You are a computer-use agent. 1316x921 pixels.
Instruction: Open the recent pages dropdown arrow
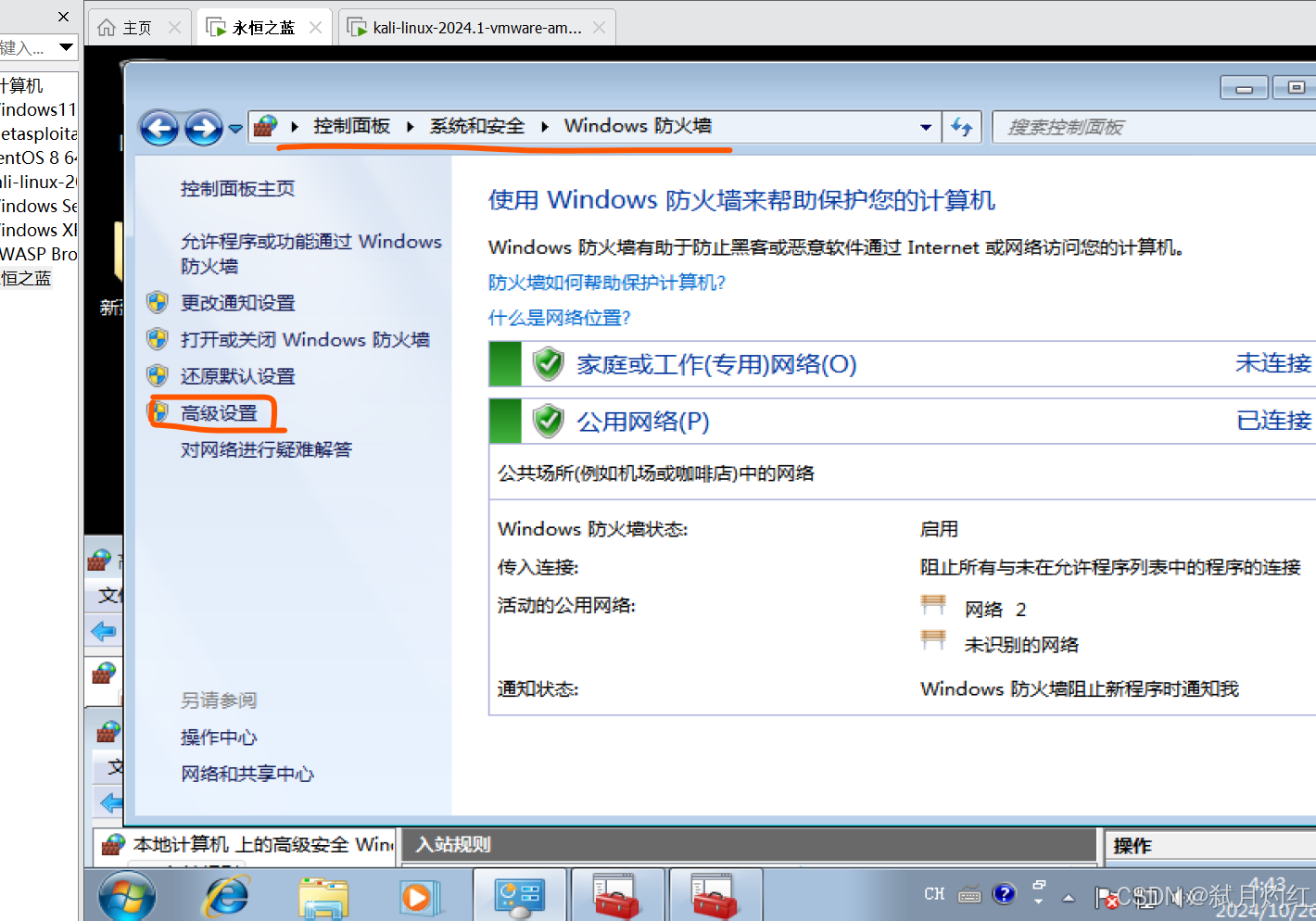[x=235, y=129]
